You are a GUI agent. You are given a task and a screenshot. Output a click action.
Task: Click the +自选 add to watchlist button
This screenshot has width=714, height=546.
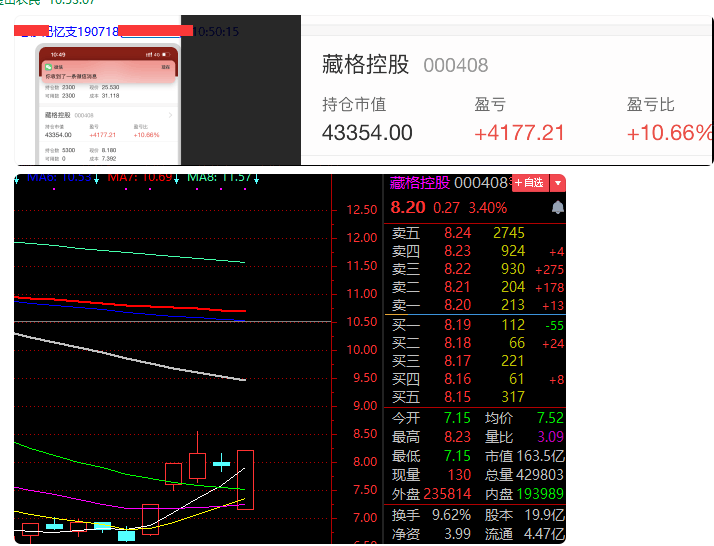point(530,183)
